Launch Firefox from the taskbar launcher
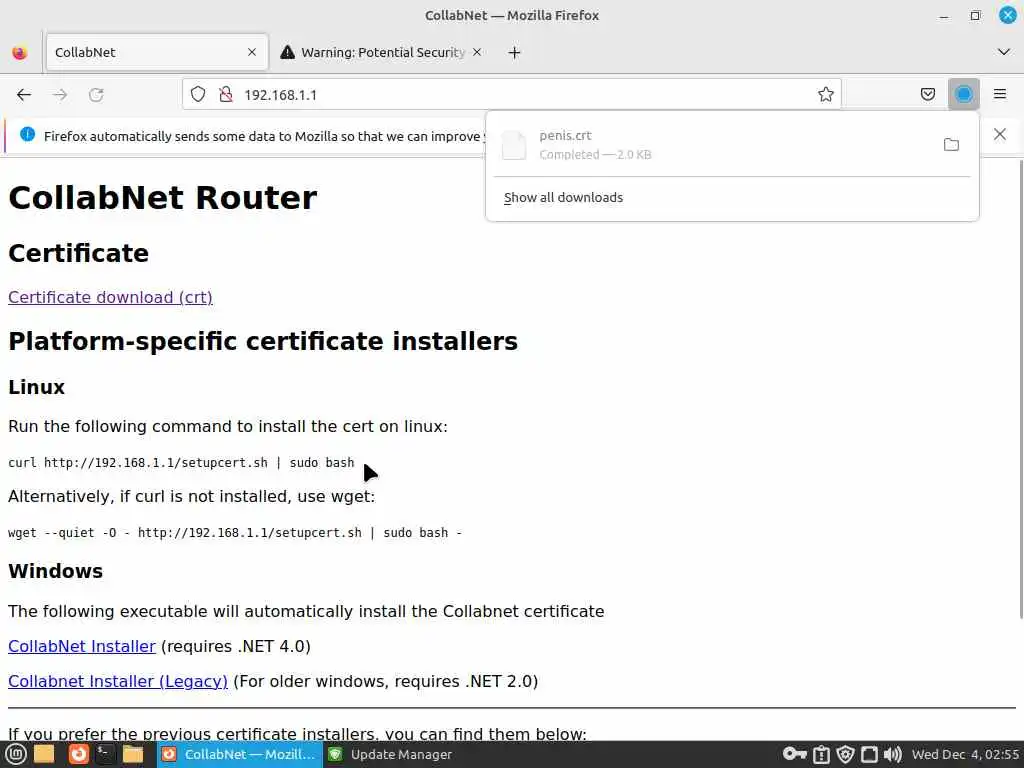 click(78, 754)
